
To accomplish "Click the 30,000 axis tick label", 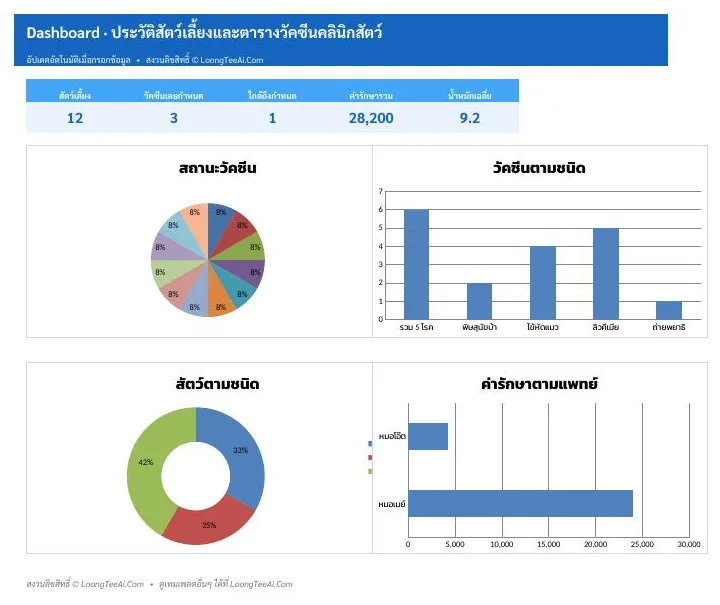I will pos(689,544).
